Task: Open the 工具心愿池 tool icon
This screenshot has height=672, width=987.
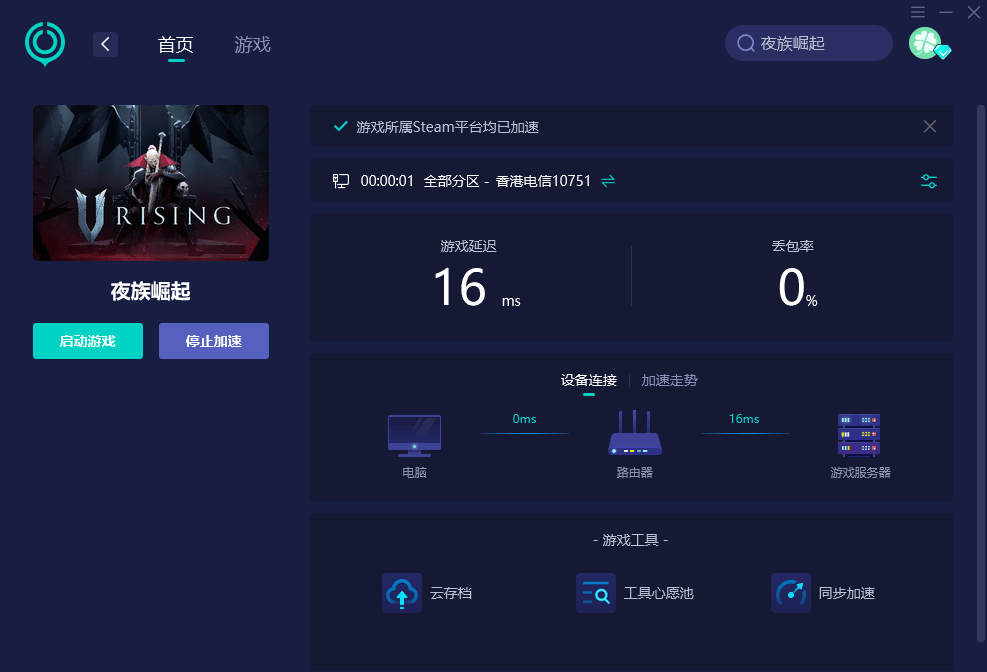Action: tap(595, 593)
